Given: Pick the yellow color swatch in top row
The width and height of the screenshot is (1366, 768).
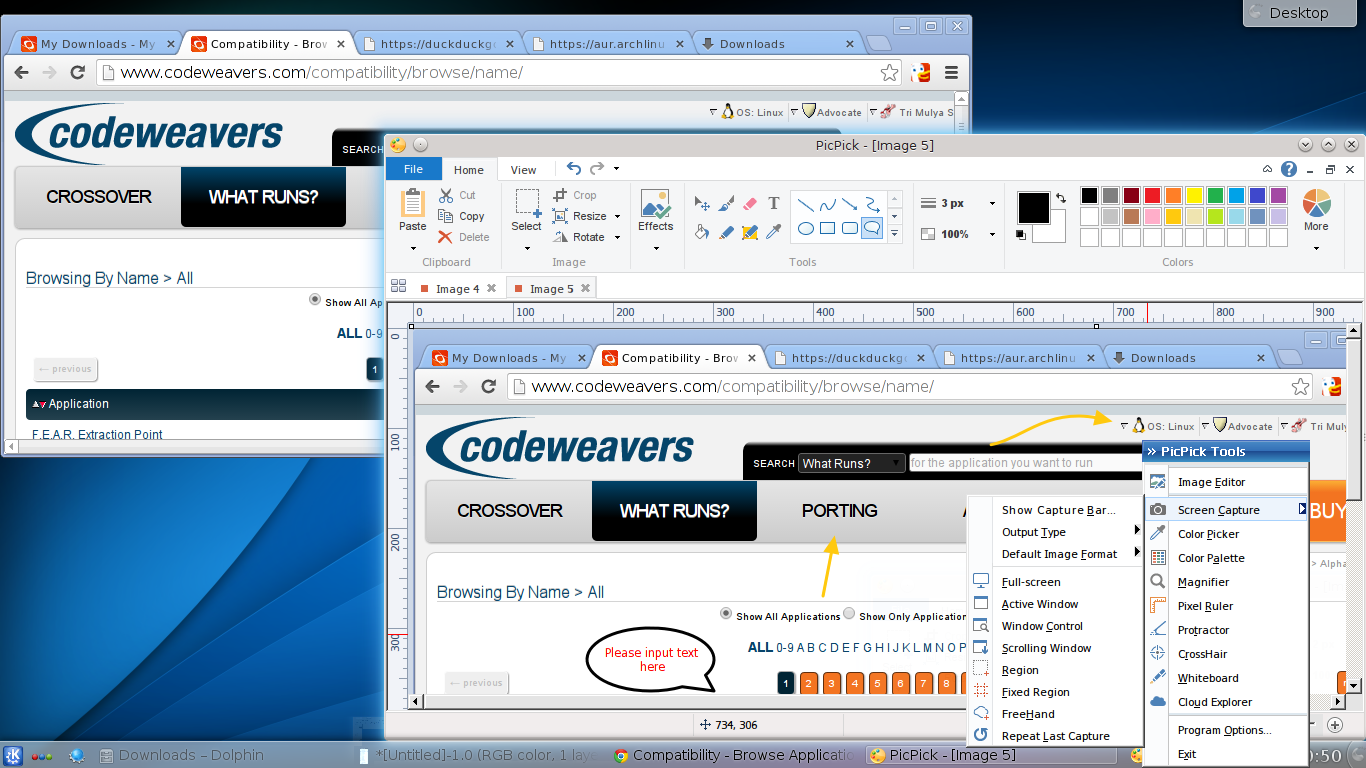Looking at the screenshot, I should tap(1194, 195).
